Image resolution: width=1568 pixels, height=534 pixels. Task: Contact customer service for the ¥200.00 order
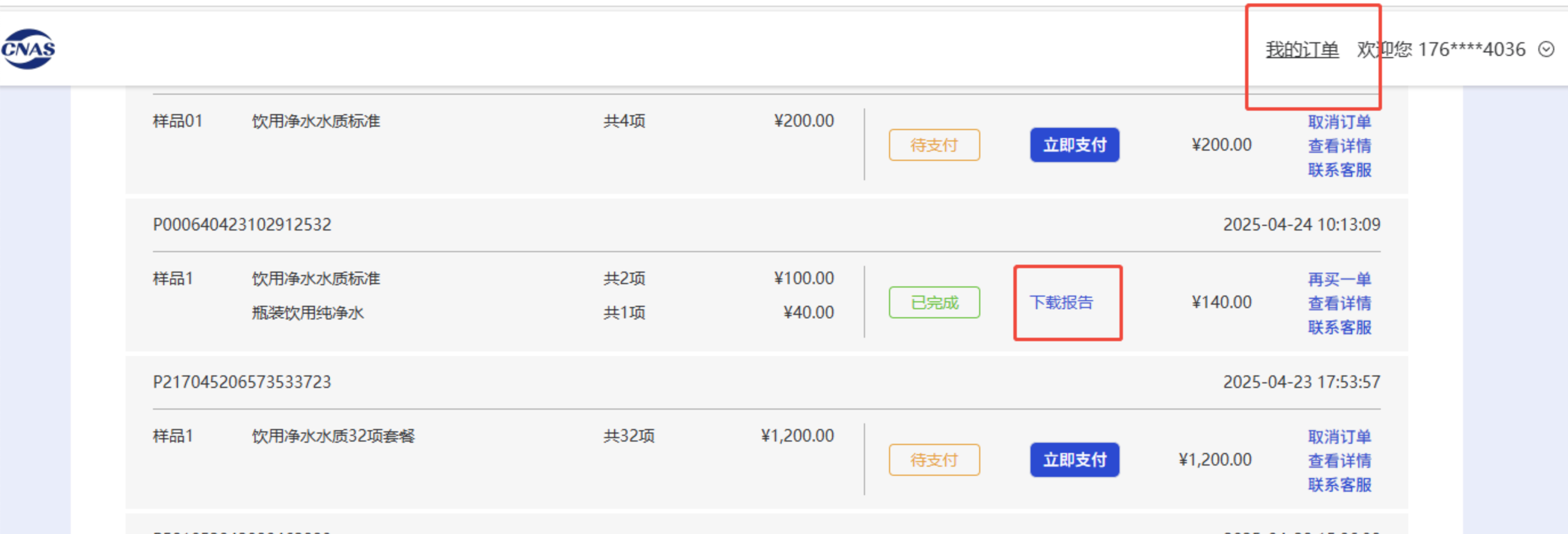(x=1339, y=170)
